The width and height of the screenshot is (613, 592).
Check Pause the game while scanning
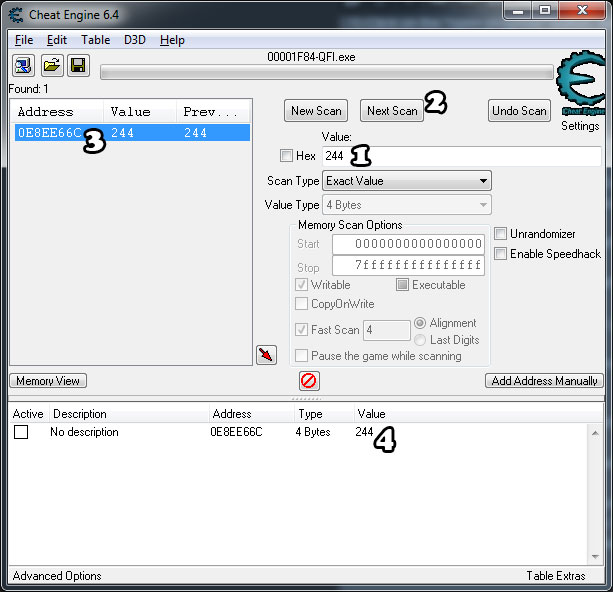click(301, 356)
